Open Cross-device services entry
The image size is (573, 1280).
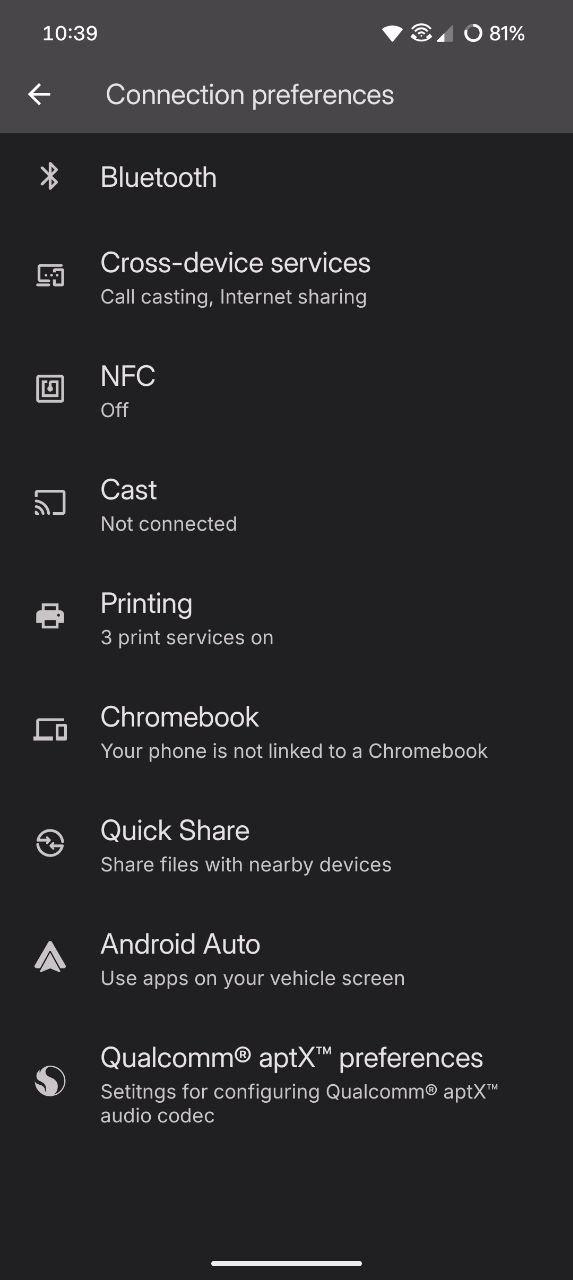click(x=286, y=277)
